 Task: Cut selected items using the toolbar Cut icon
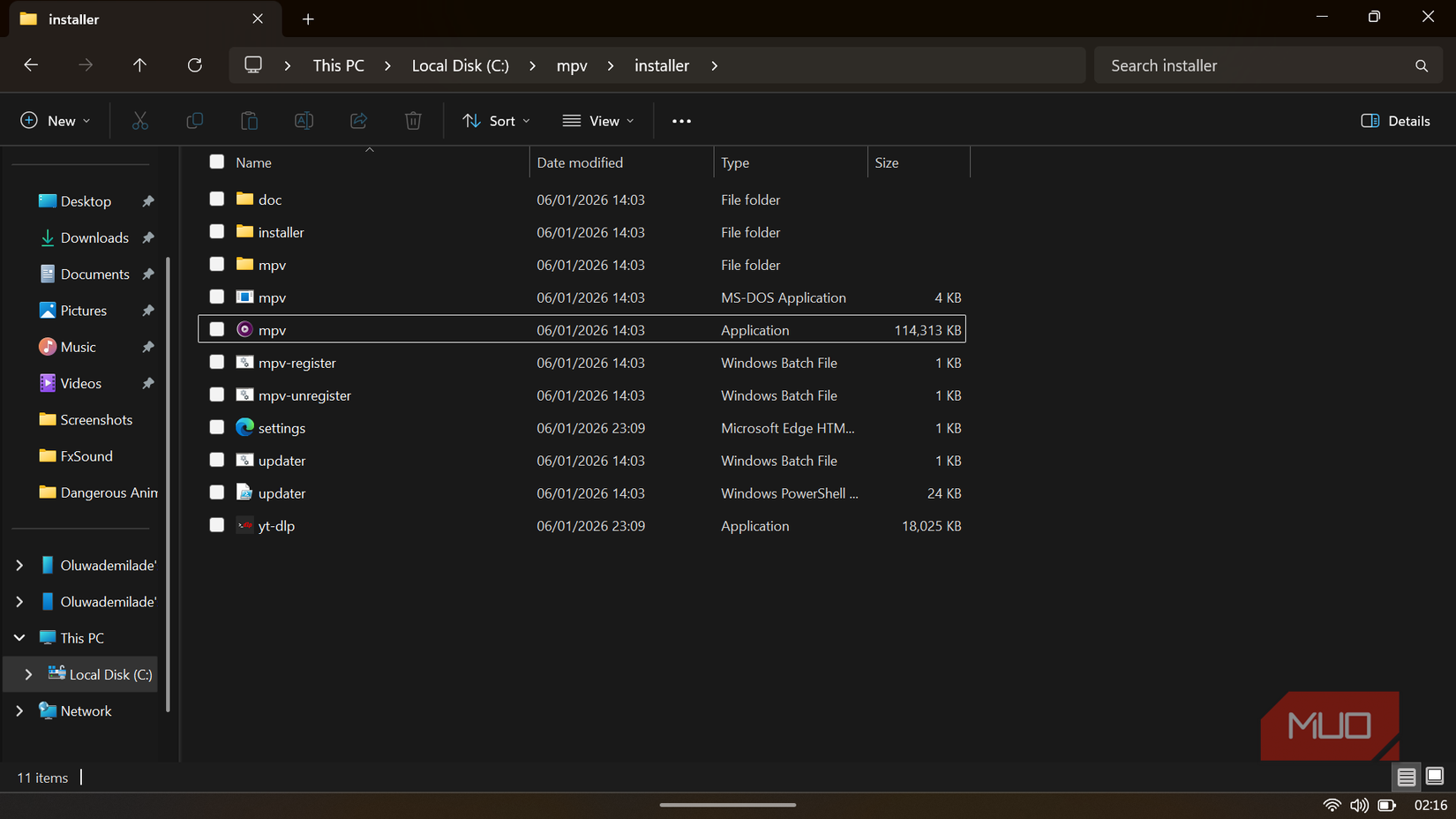pyautogui.click(x=139, y=120)
